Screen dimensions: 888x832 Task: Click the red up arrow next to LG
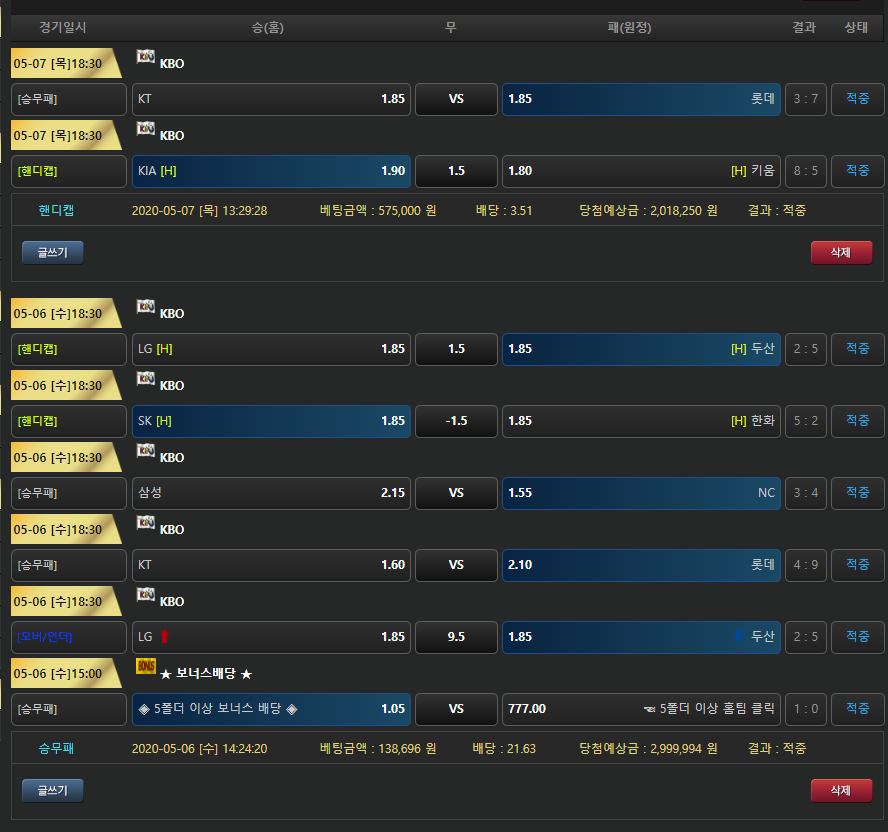coord(164,636)
